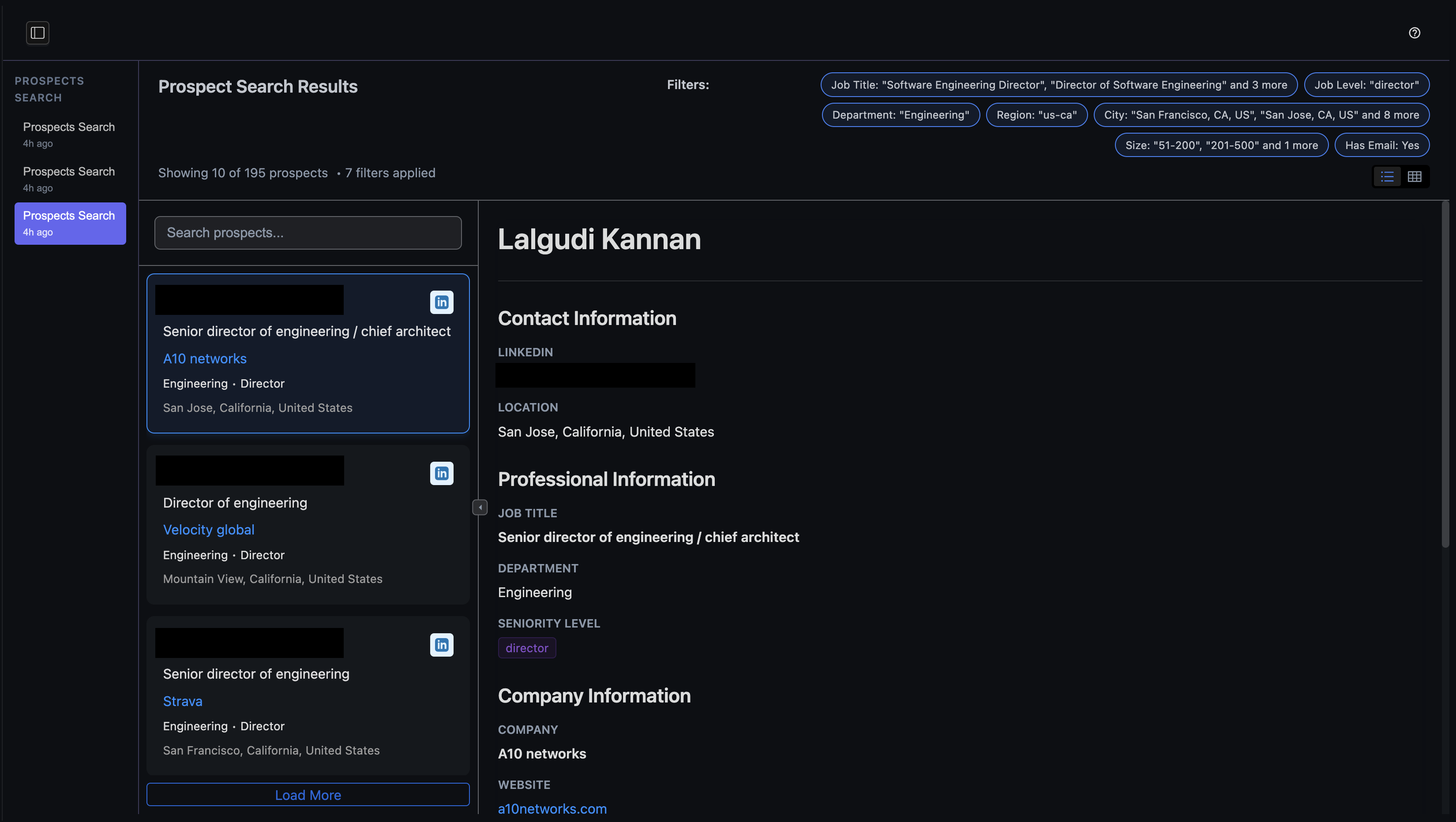Image resolution: width=1456 pixels, height=822 pixels.
Task: Click the Job Title value in details panel
Action: 648,537
